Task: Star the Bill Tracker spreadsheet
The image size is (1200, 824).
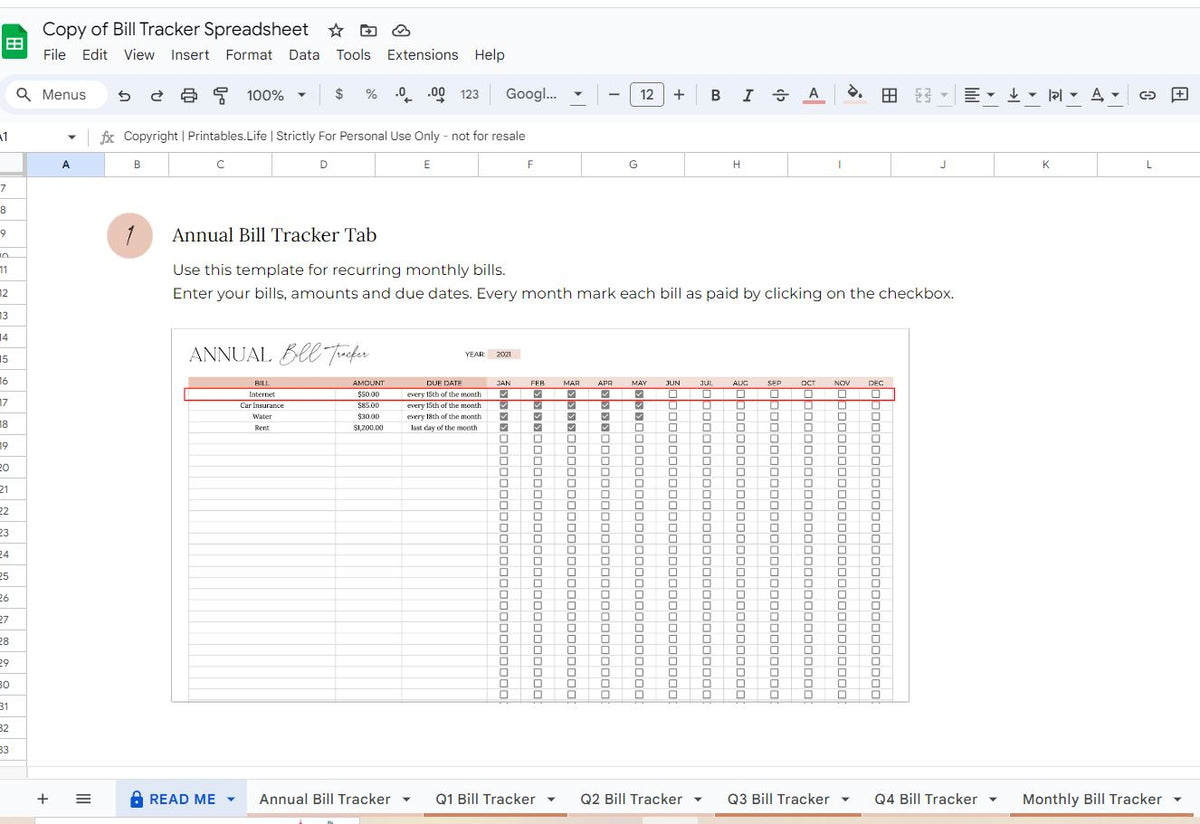Action: pyautogui.click(x=336, y=30)
